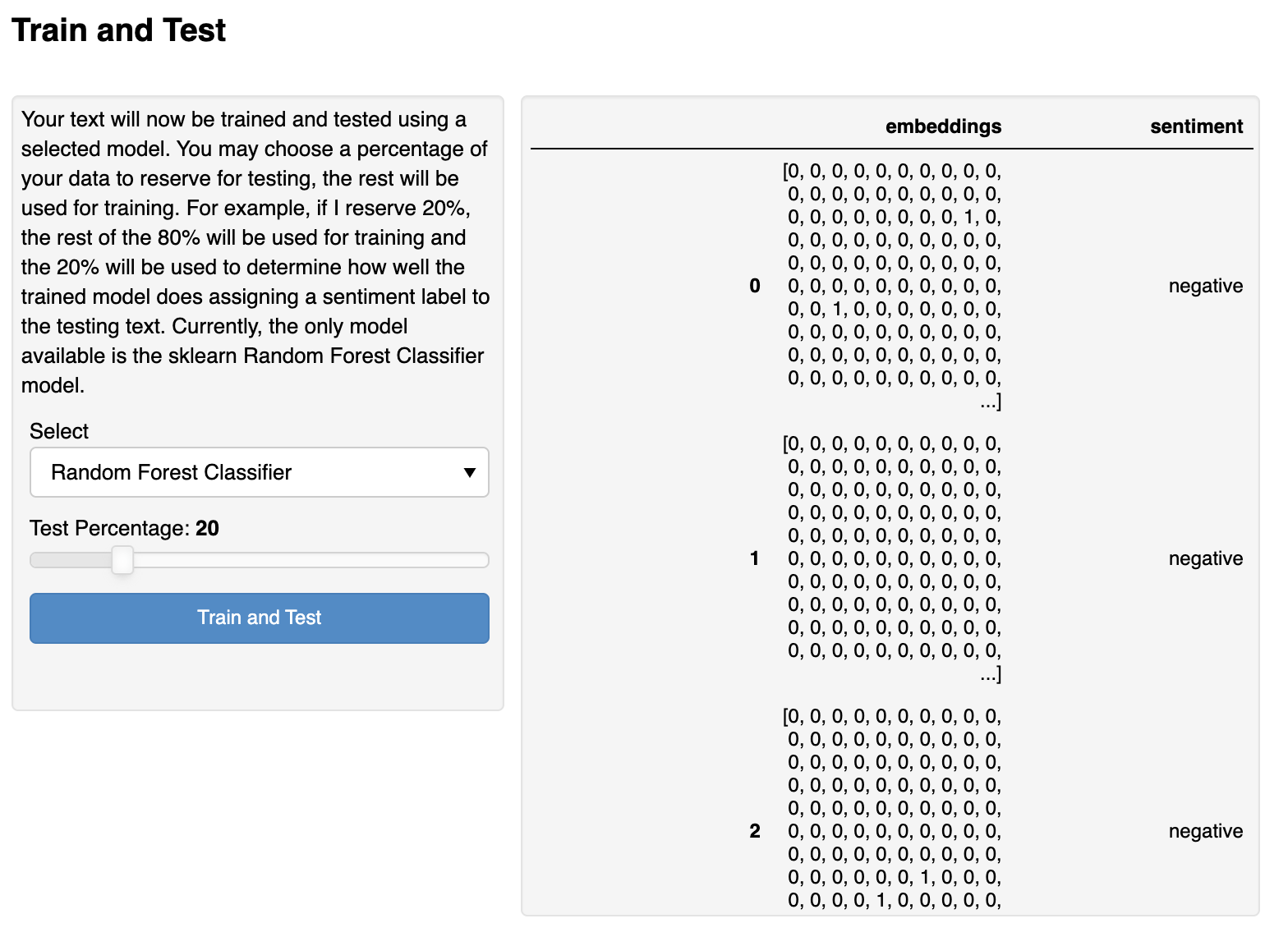This screenshot has width=1288, height=946.
Task: Select row index 0 in the table
Action: tap(755, 286)
